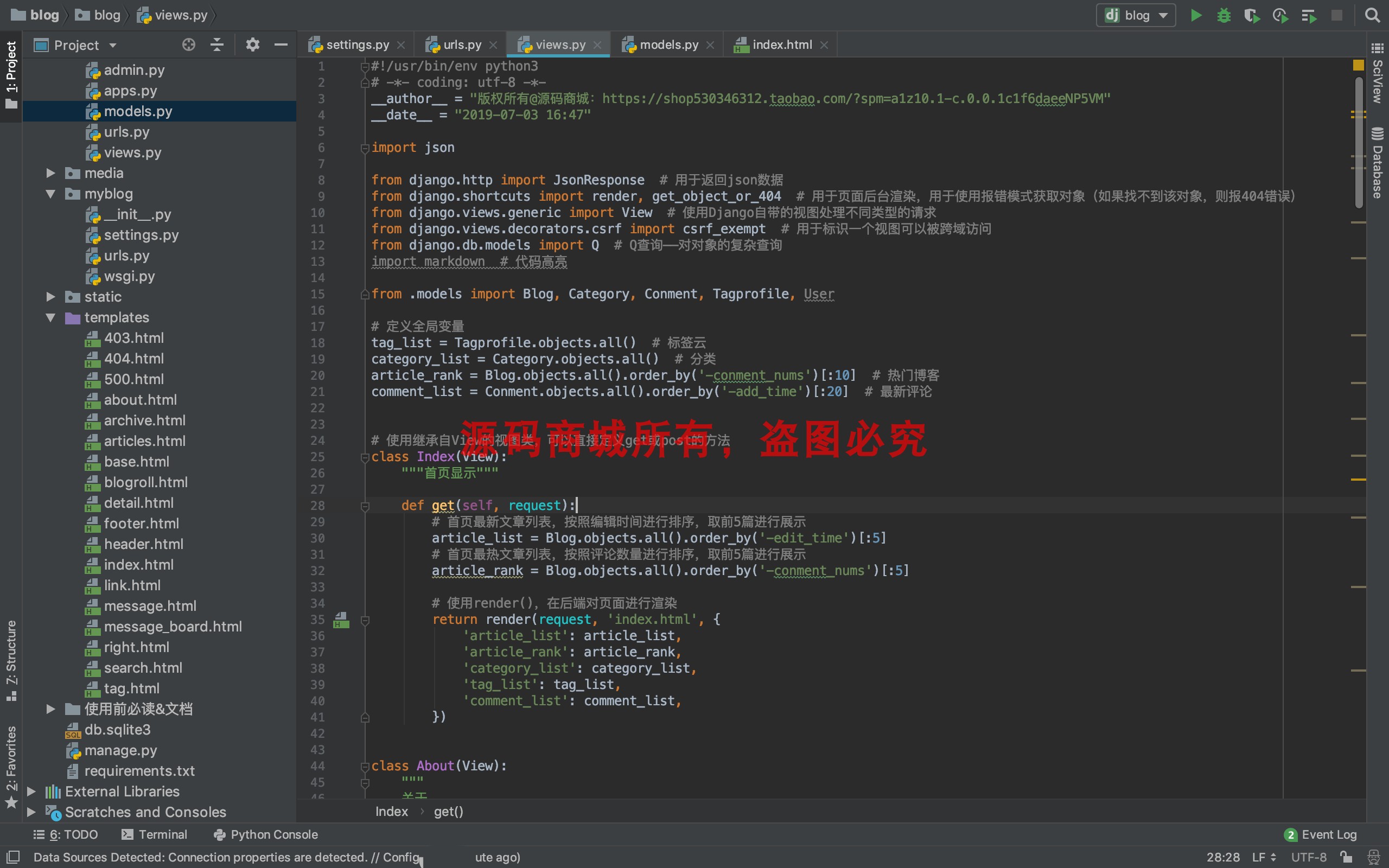
Task: Toggle the read-only lock icon
Action: pyautogui.click(x=1347, y=857)
